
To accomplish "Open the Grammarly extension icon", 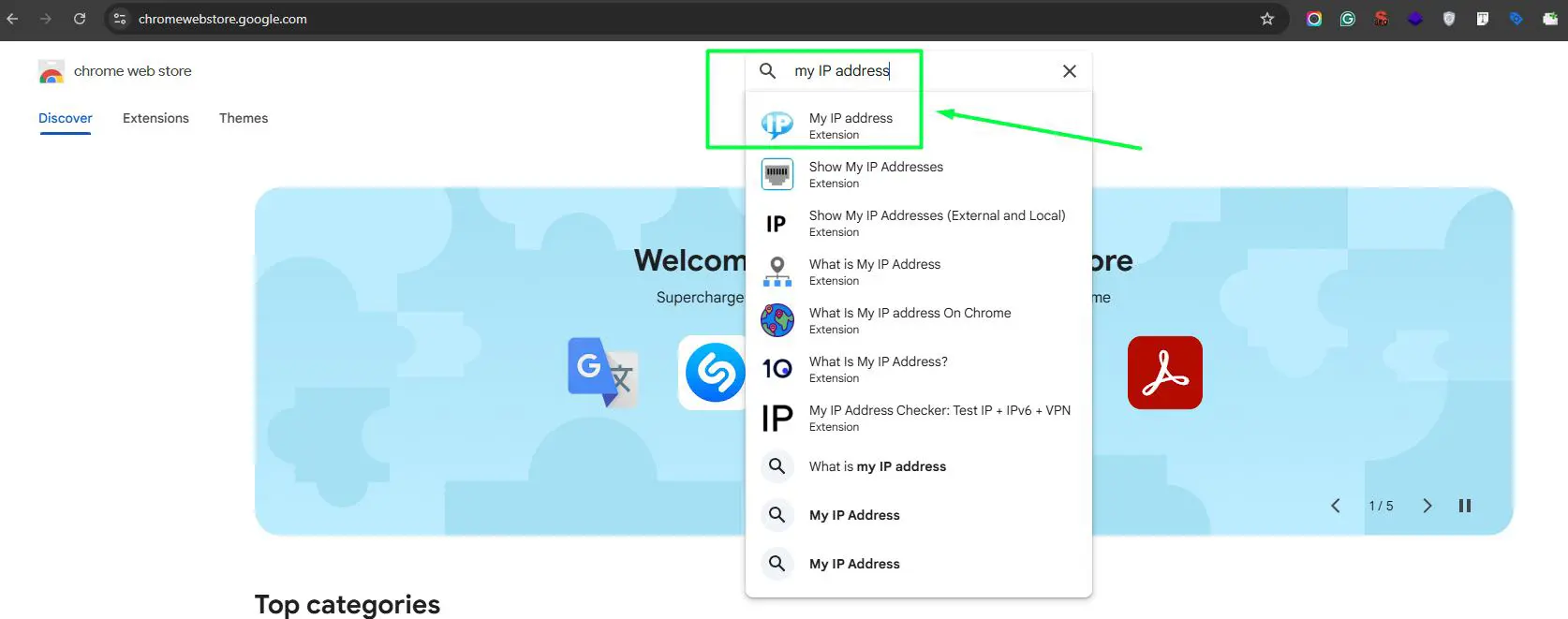I will (1347, 19).
